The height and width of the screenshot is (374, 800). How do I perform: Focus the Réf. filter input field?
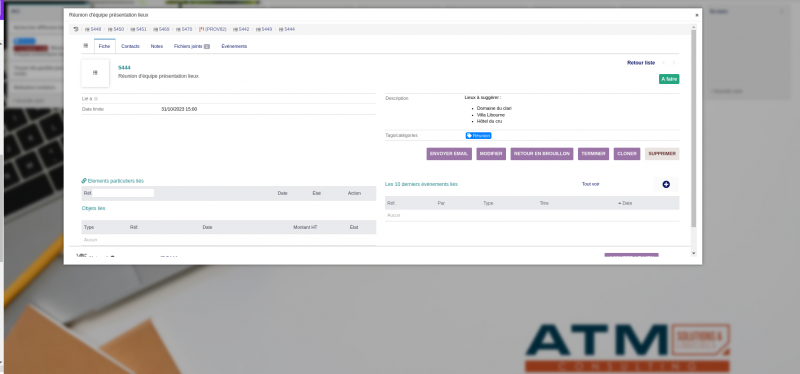(123, 193)
